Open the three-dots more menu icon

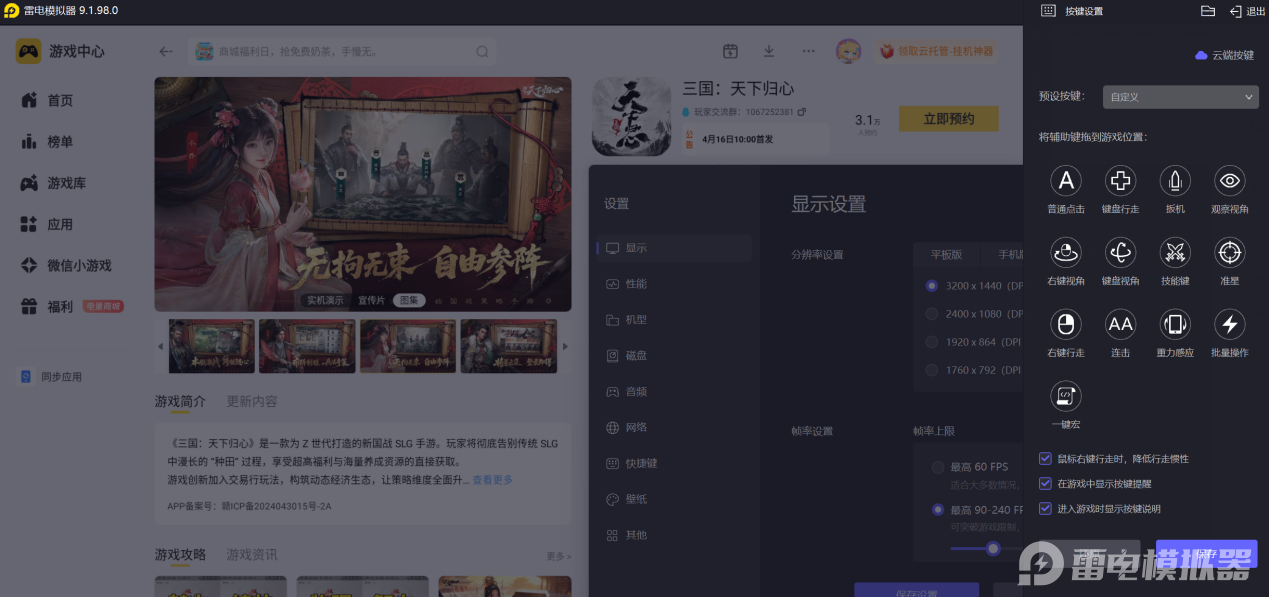pos(808,51)
